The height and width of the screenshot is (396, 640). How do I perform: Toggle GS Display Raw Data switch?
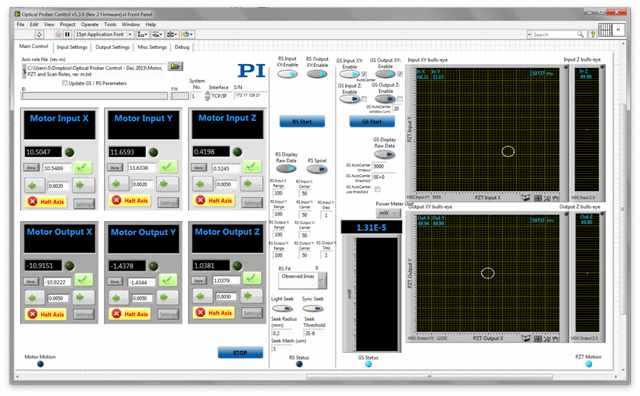pos(384,154)
